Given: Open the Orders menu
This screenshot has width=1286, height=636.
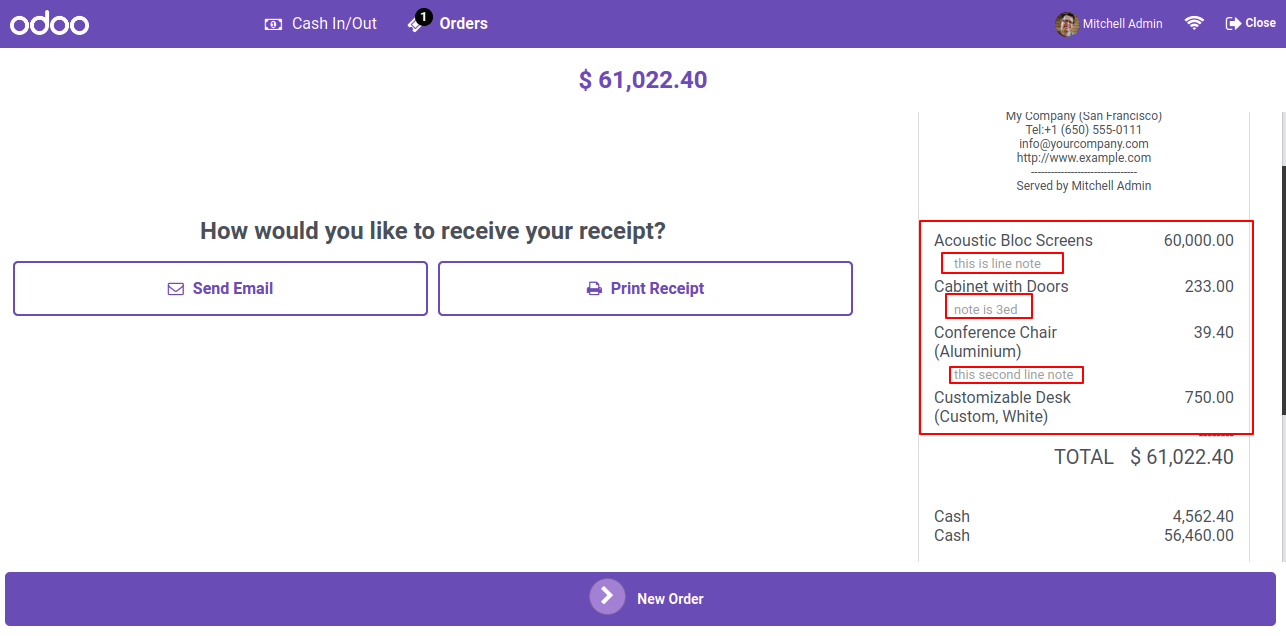Looking at the screenshot, I should 448,24.
